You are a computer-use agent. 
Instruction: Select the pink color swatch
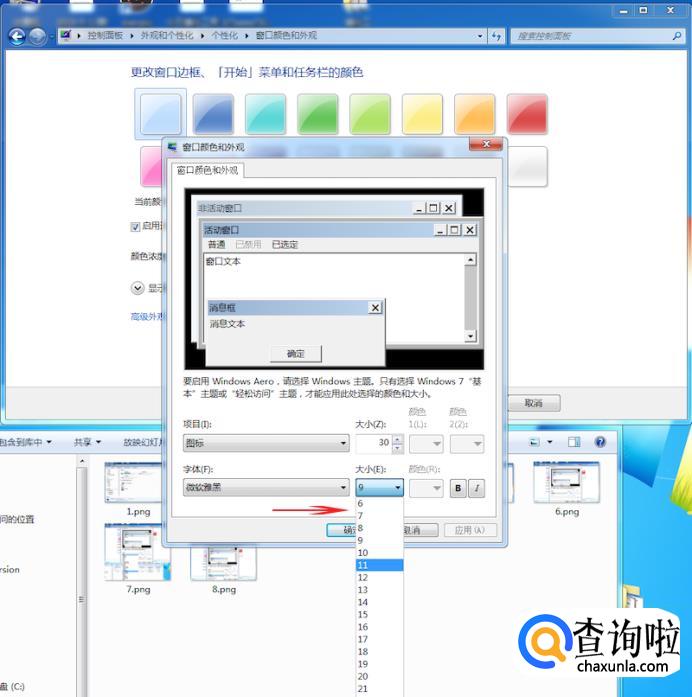pos(152,166)
